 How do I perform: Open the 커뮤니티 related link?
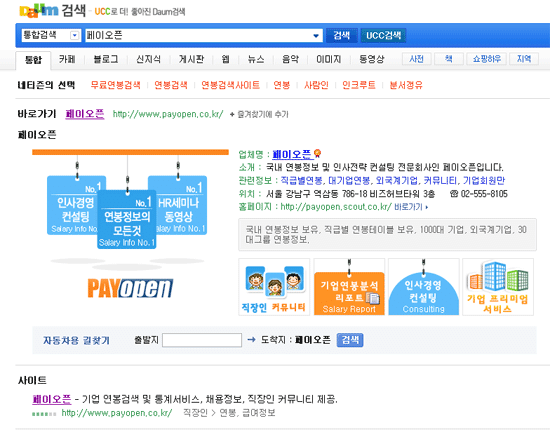440,181
